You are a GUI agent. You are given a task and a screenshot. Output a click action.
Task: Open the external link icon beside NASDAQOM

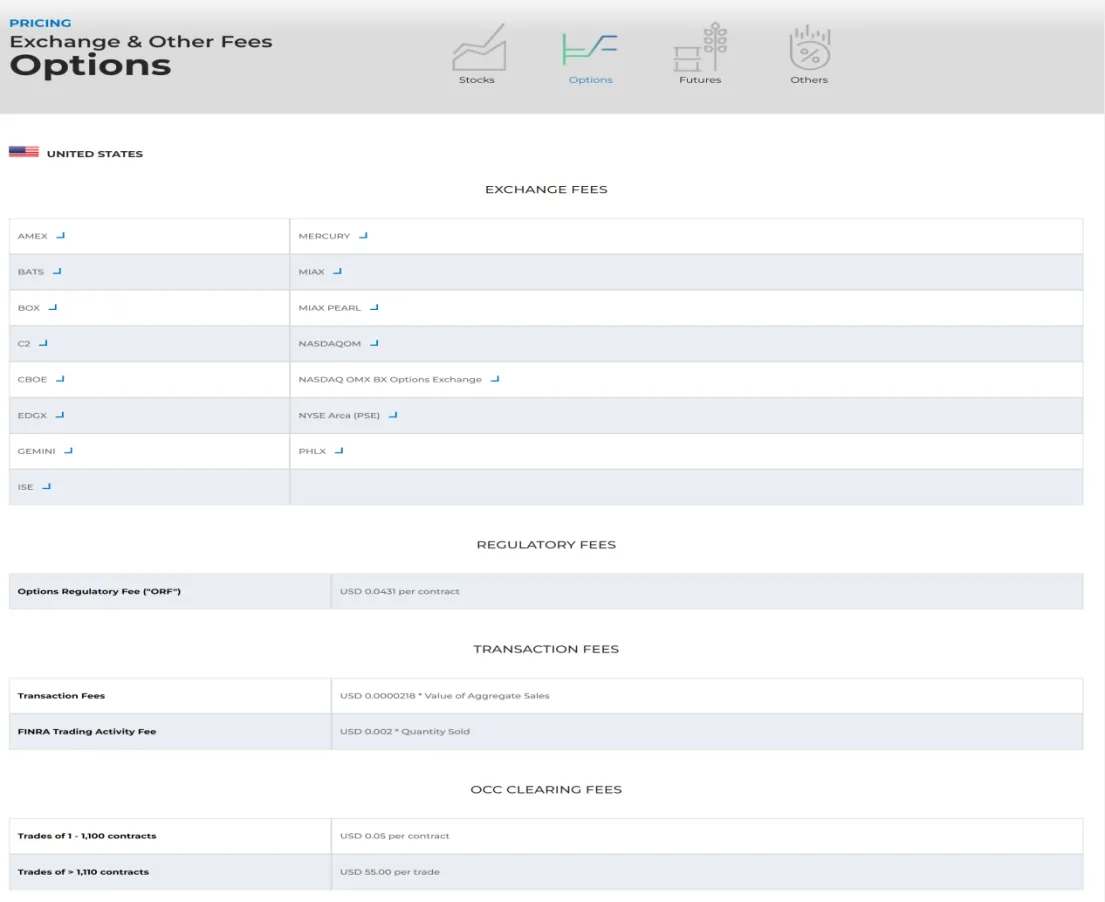(374, 342)
